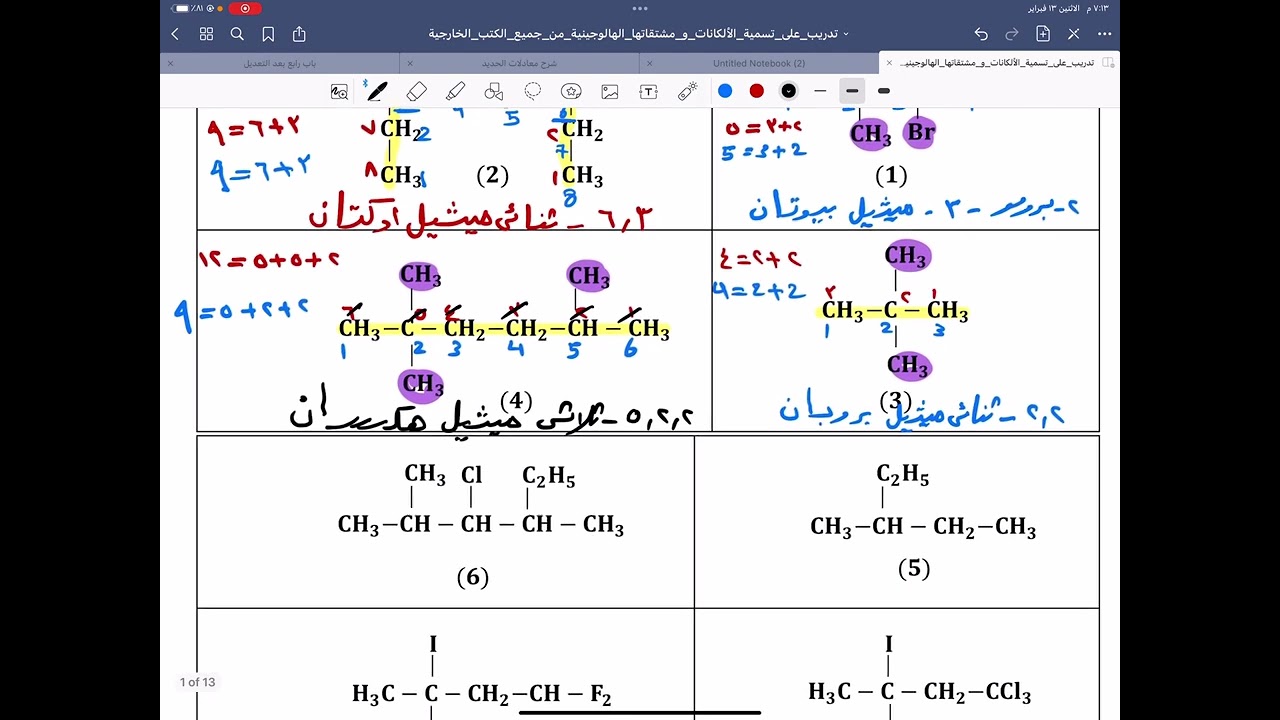Click the structure number (2) label

pyautogui.click(x=492, y=176)
